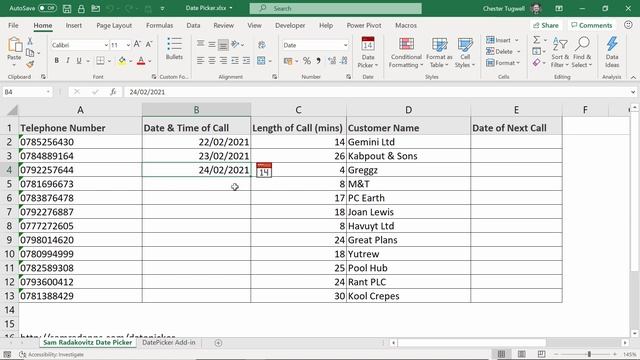The height and width of the screenshot is (360, 640).
Task: Click the Paste clipboard icon
Action: click(14, 44)
